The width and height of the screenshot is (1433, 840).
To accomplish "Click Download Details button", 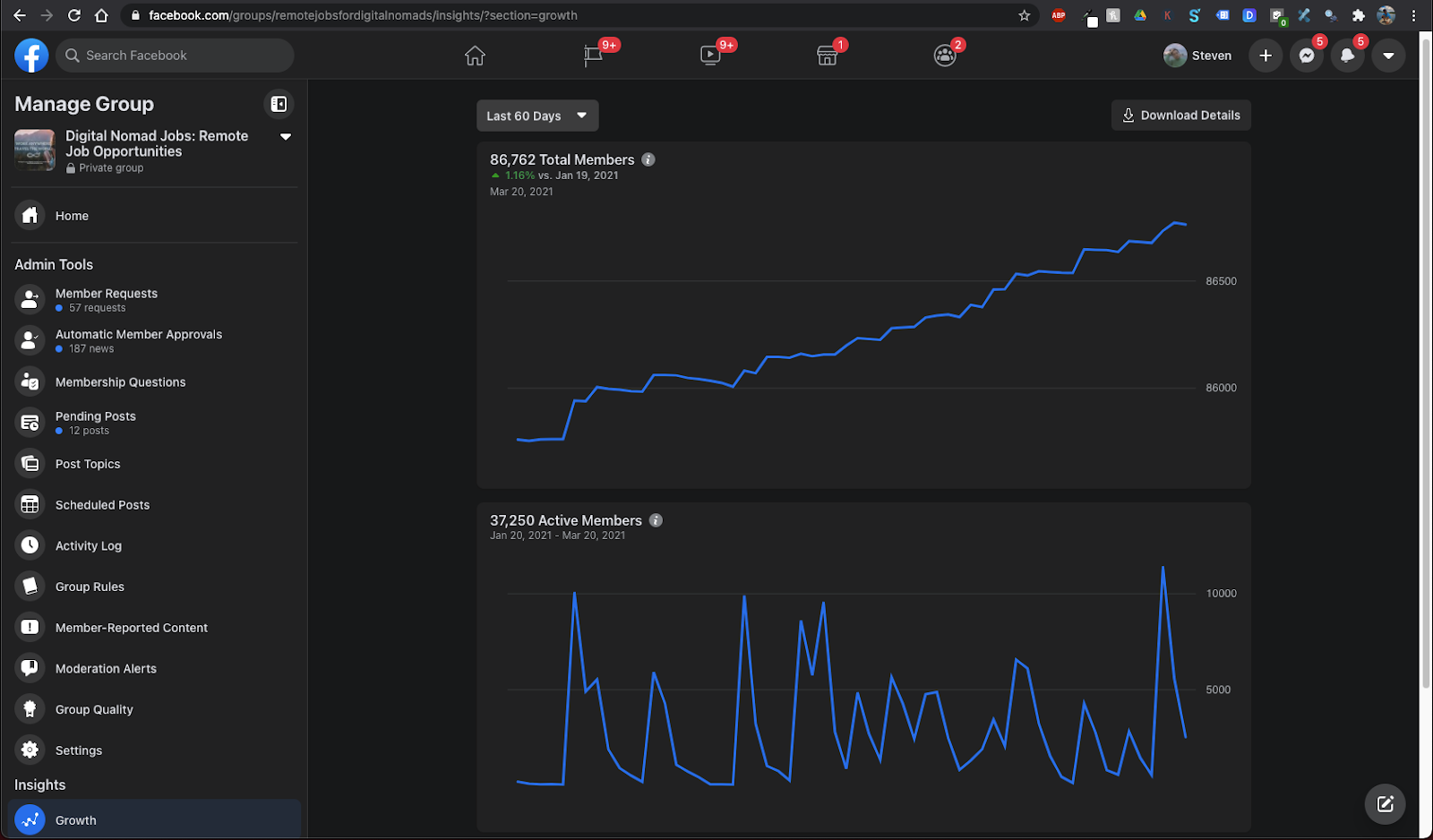I will coord(1181,116).
